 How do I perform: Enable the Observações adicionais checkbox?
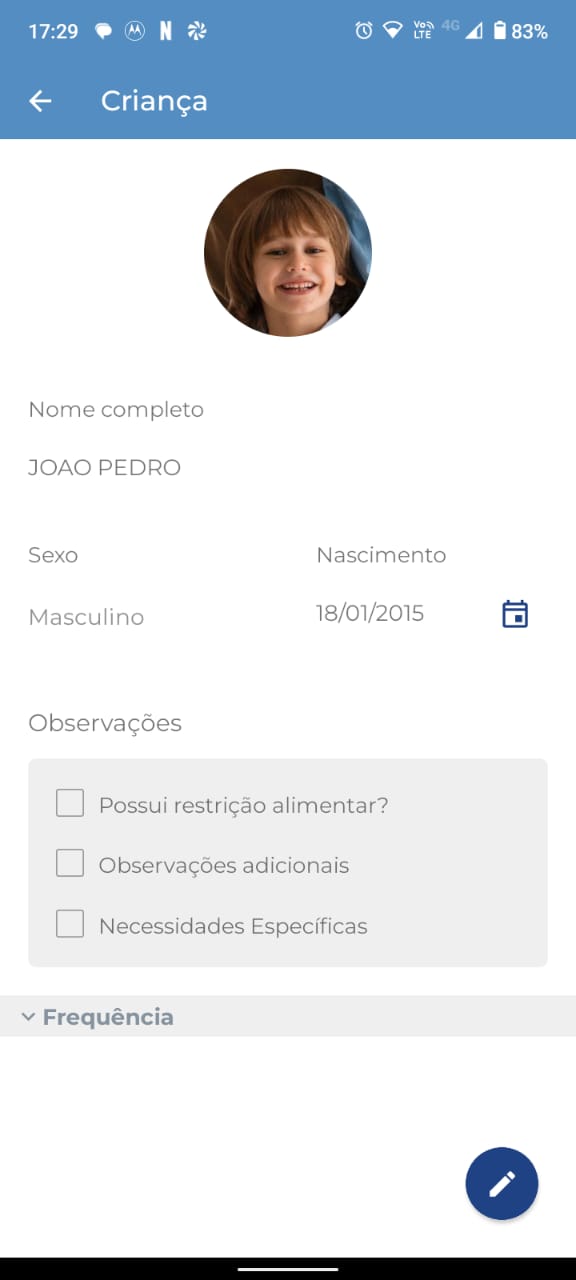coord(70,863)
